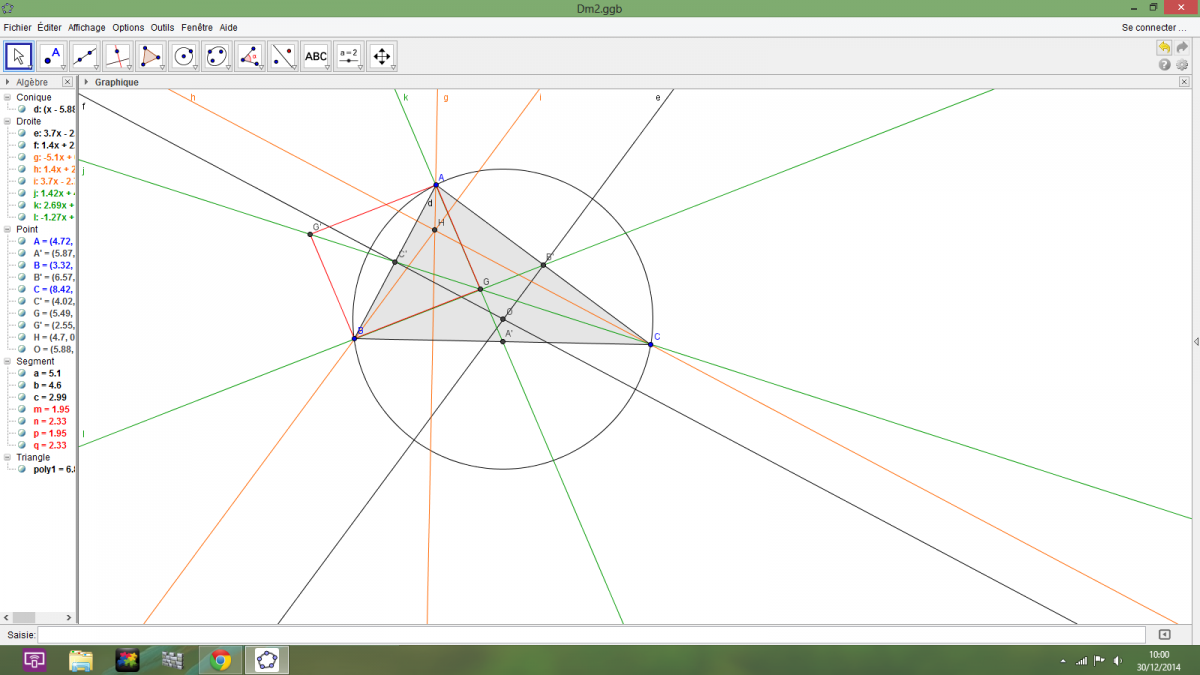Collapse the Point objects group
Viewport: 1200px width, 675px height.
click(8, 229)
